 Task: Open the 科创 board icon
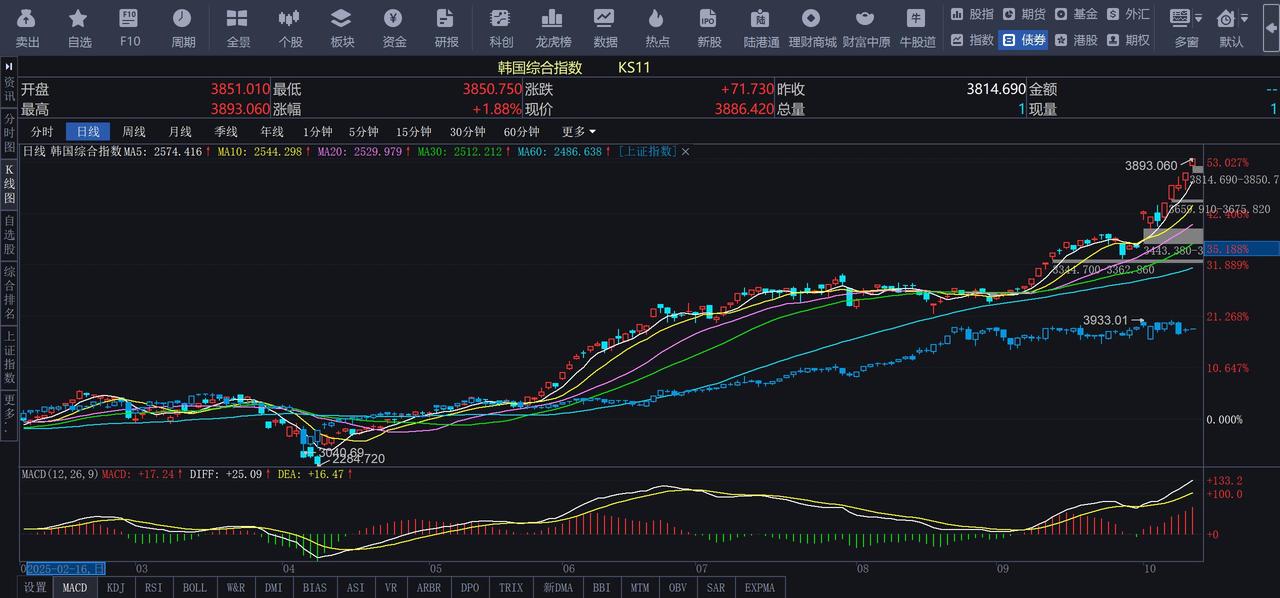point(501,19)
